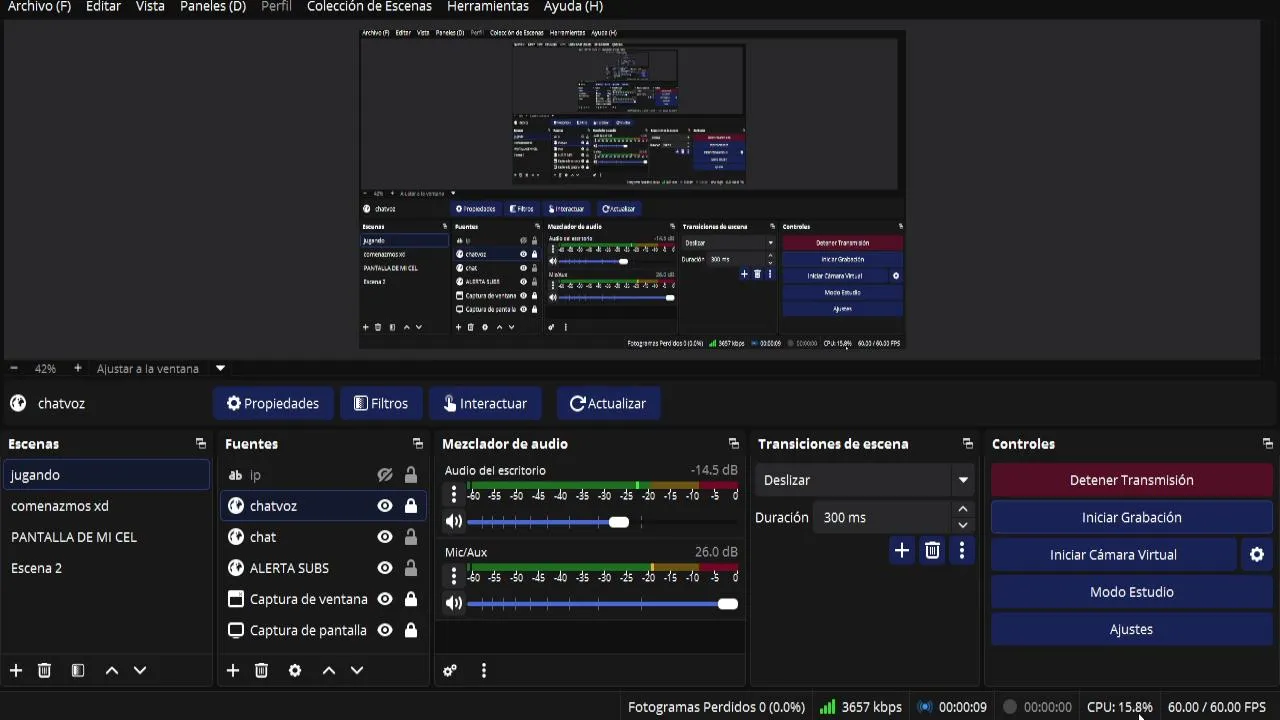This screenshot has width=1280, height=720.
Task: Open scene filters icon in Escenas panel
Action: [x=78, y=670]
